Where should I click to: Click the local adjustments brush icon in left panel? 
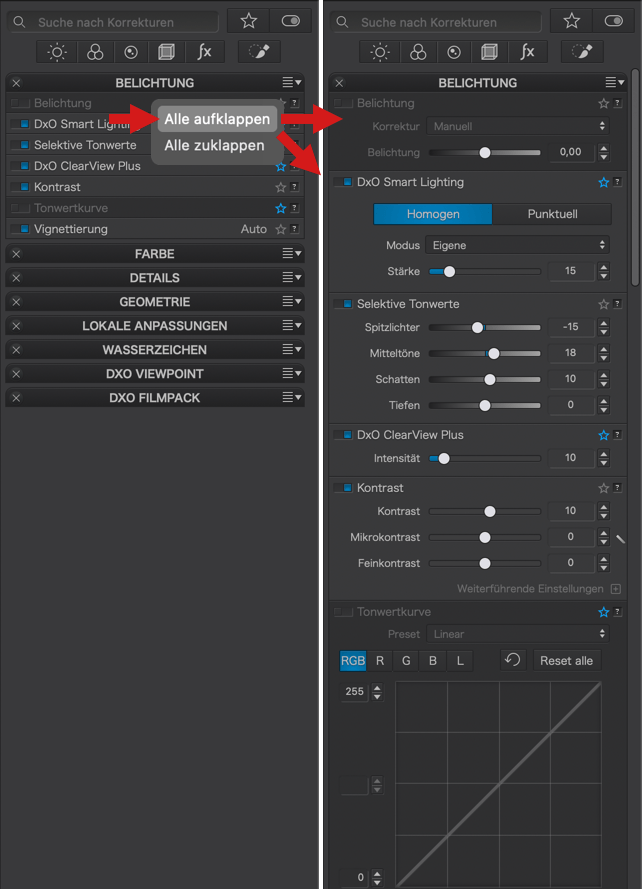tap(259, 52)
